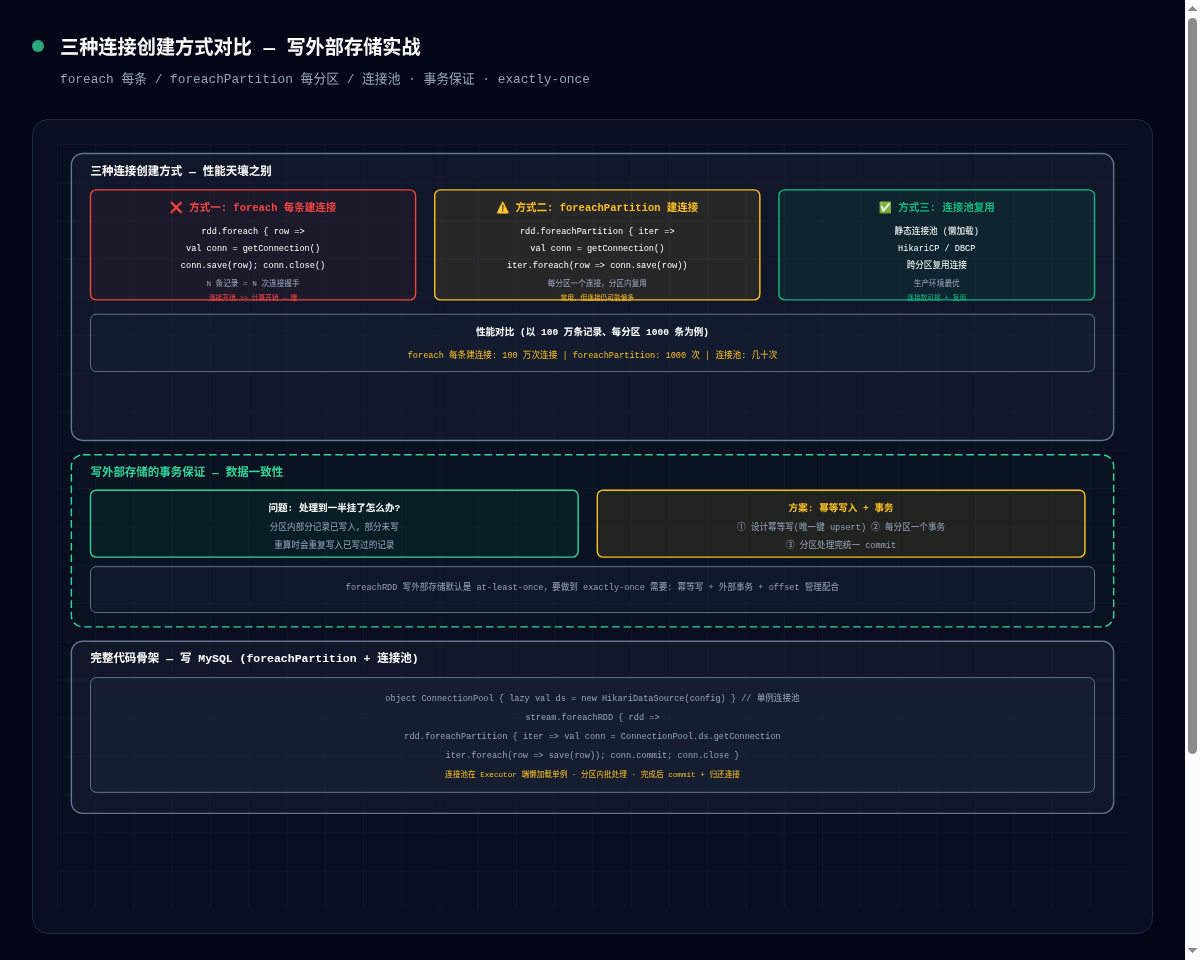The image size is (1200, 960).
Task: Click the code conn.save(row); conn.close()
Action: point(253,266)
